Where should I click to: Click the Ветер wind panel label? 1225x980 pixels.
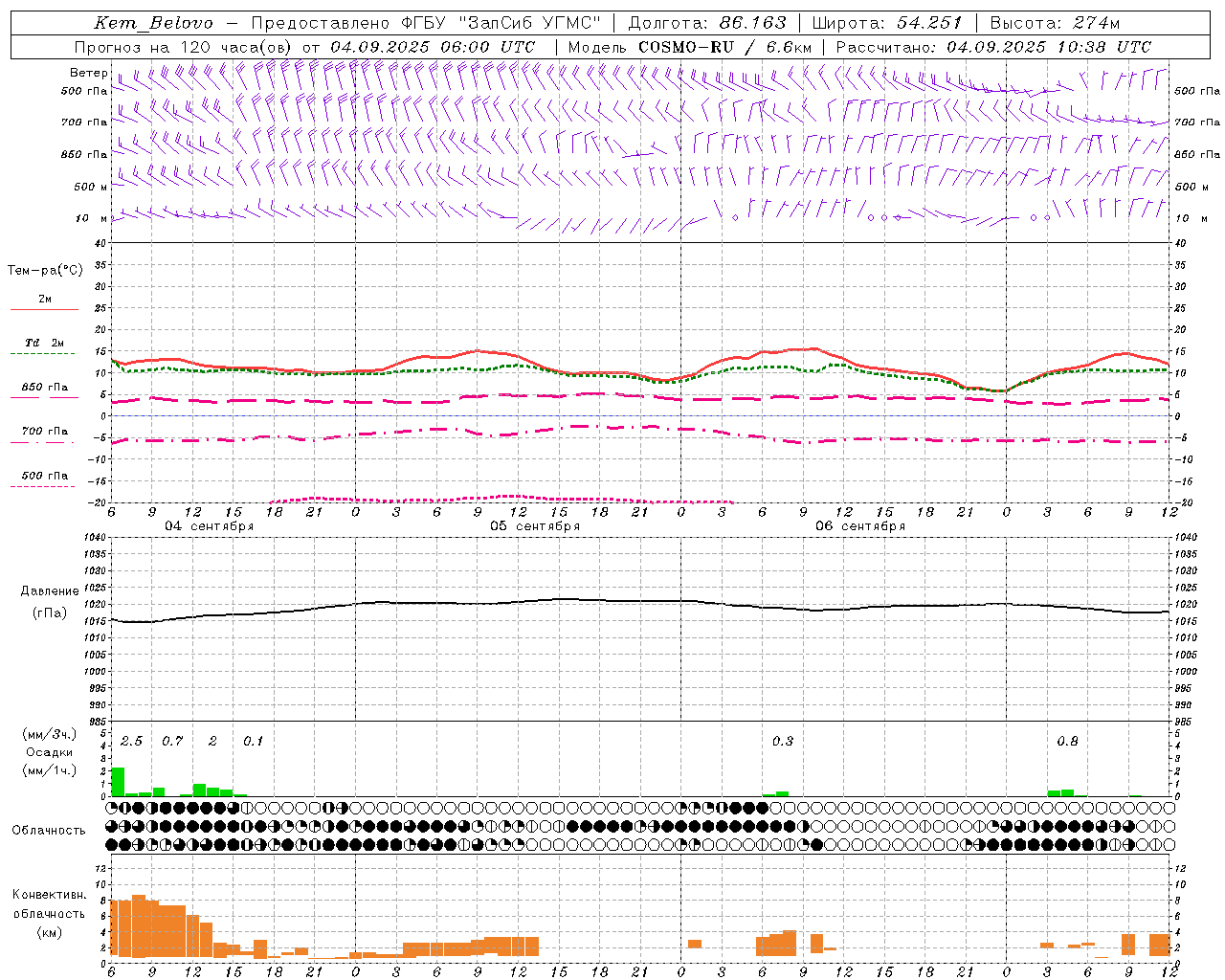(88, 73)
